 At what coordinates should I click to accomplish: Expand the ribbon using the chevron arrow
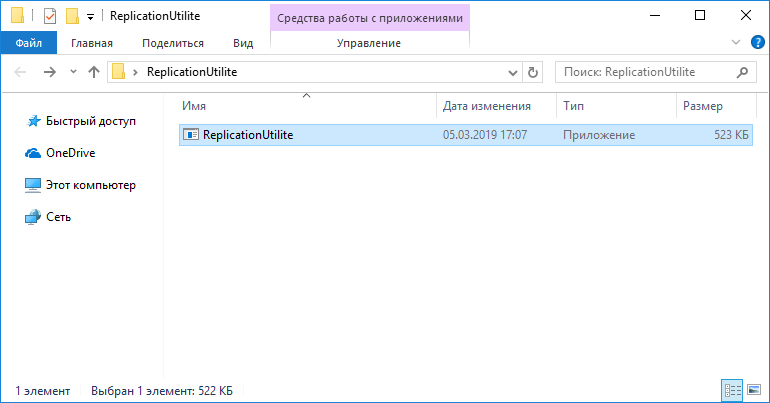coord(736,43)
